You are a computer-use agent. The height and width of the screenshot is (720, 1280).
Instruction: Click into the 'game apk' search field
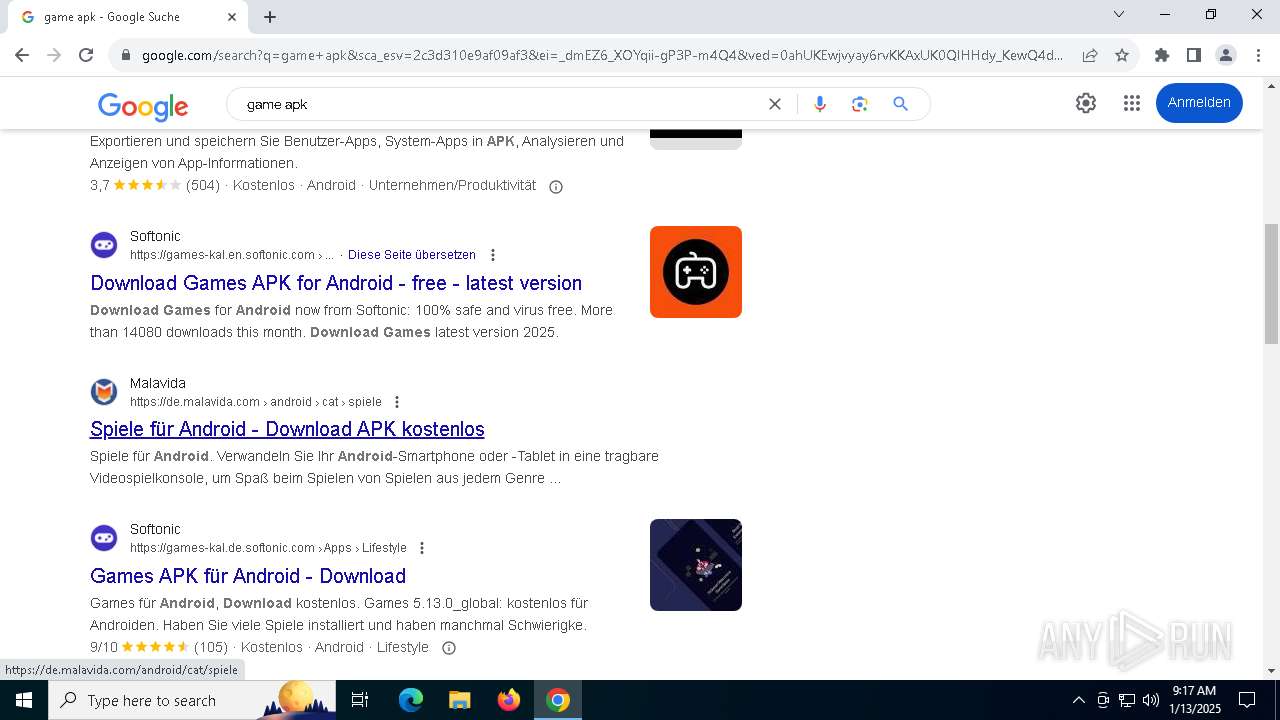pyautogui.click(x=500, y=104)
